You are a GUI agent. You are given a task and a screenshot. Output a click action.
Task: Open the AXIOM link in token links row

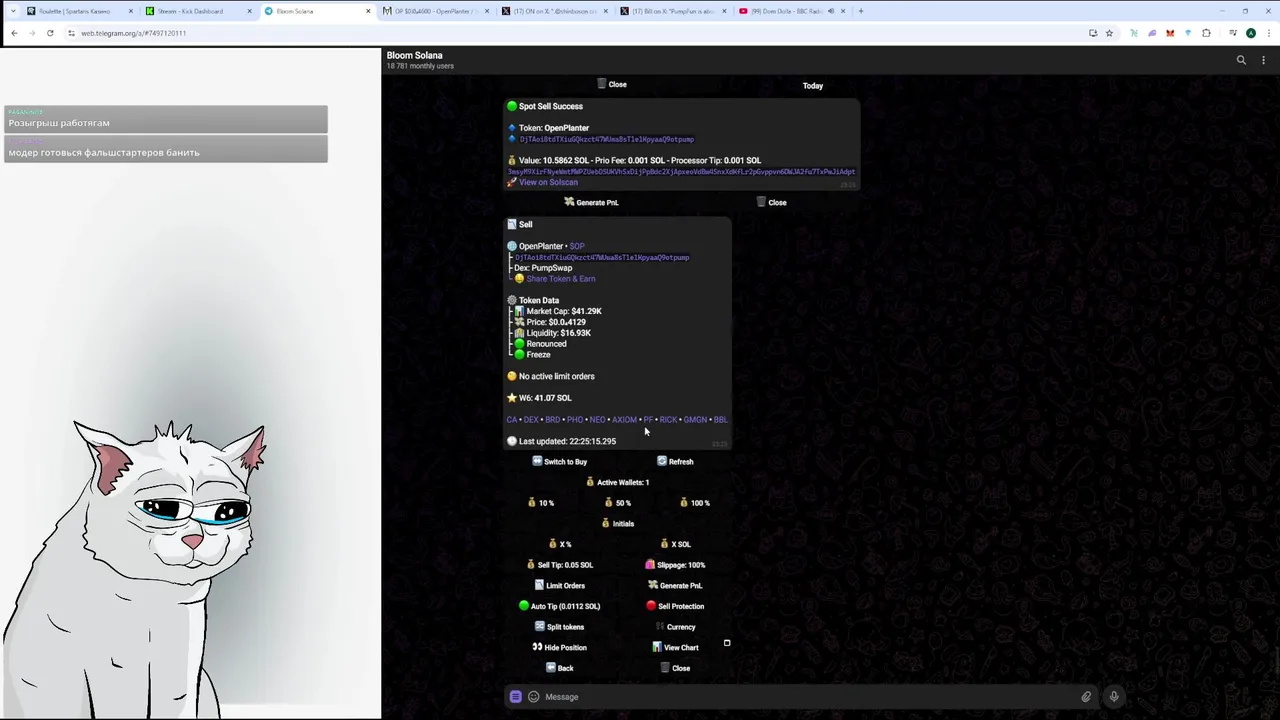[624, 420]
